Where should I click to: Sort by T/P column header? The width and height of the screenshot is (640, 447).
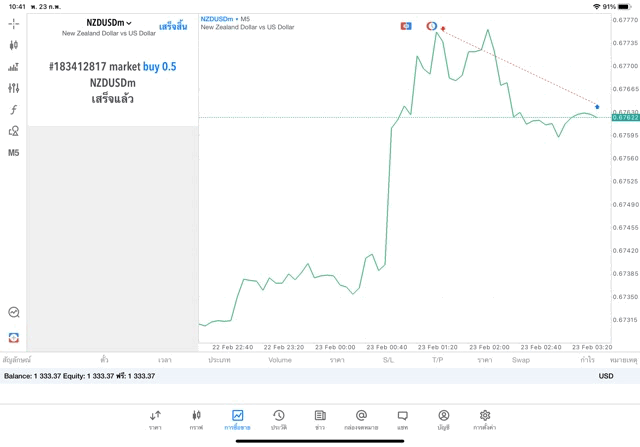(x=438, y=360)
